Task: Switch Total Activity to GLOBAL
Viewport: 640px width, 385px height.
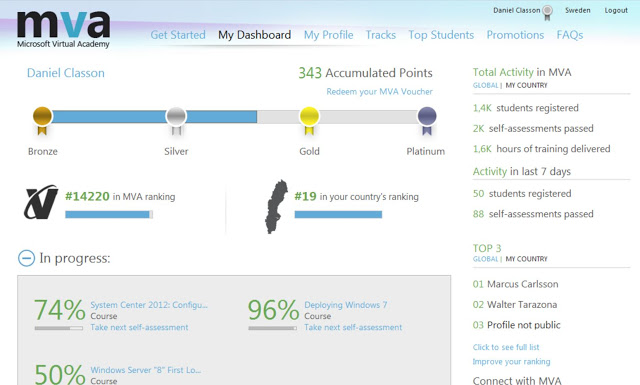Action: pos(485,85)
